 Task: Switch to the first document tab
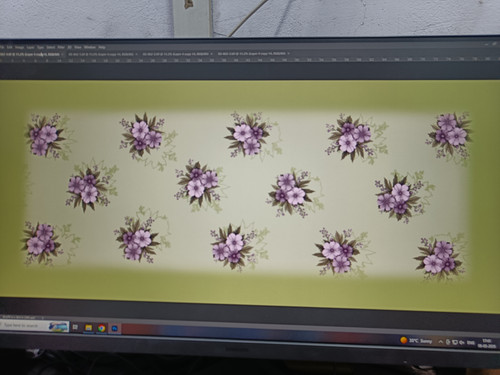click(x=30, y=54)
